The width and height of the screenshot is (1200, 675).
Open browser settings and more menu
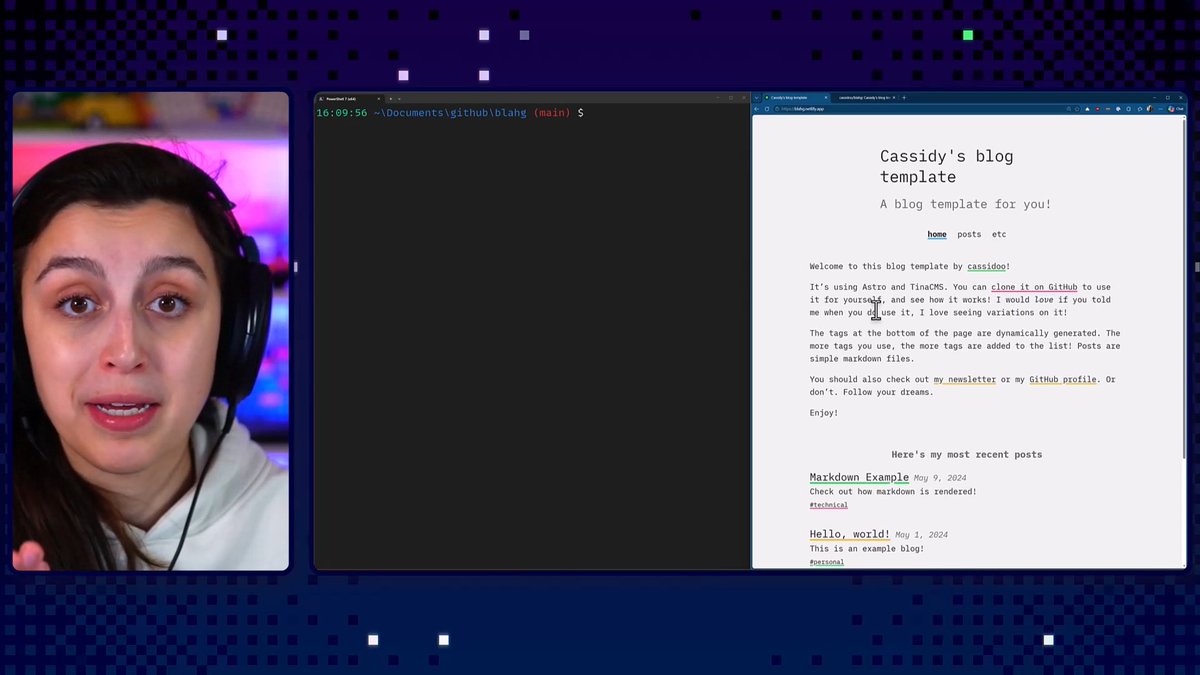(1161, 108)
